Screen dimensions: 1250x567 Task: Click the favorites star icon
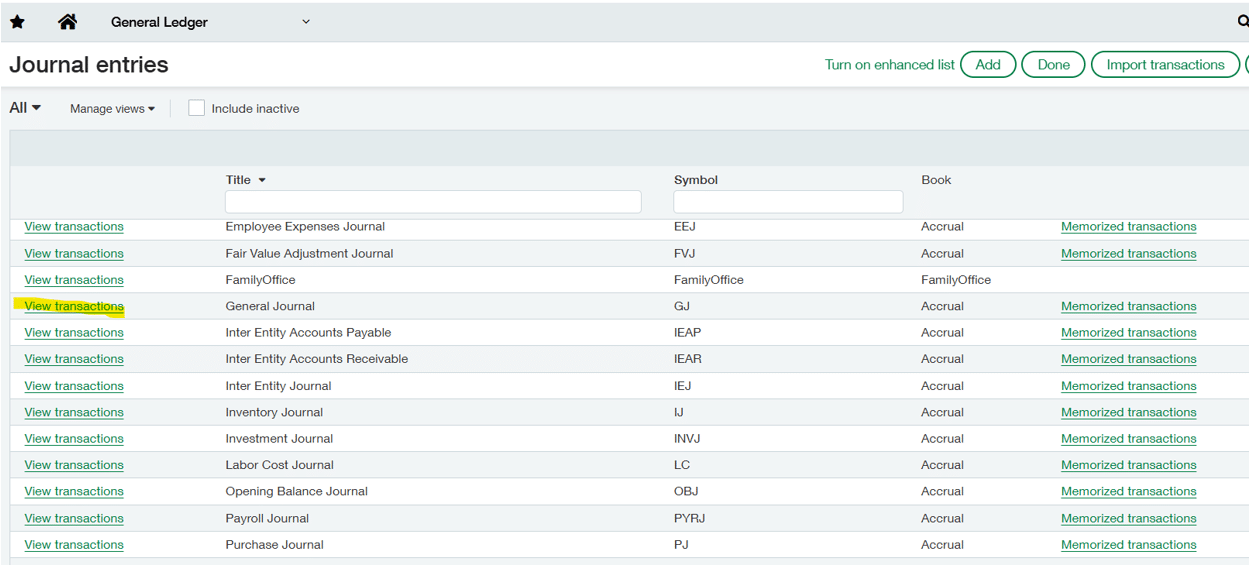(x=17, y=22)
